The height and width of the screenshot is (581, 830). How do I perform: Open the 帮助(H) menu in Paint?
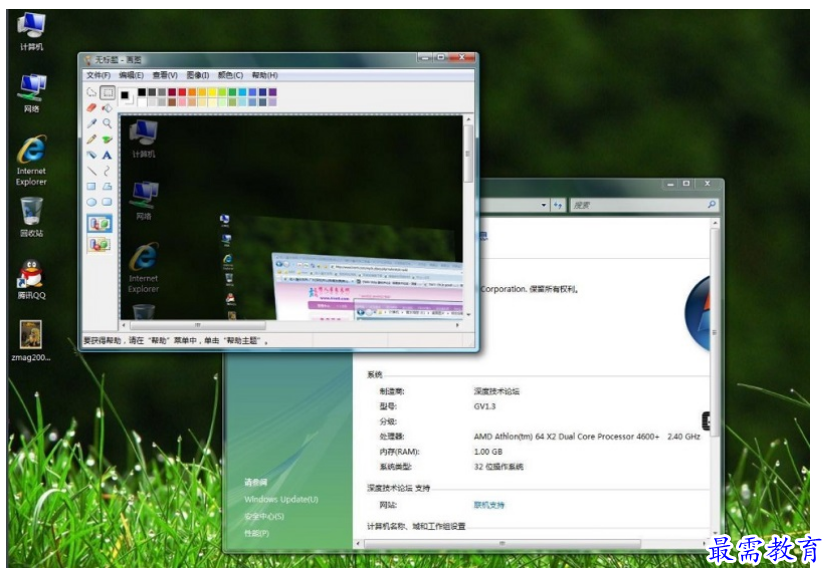264,75
